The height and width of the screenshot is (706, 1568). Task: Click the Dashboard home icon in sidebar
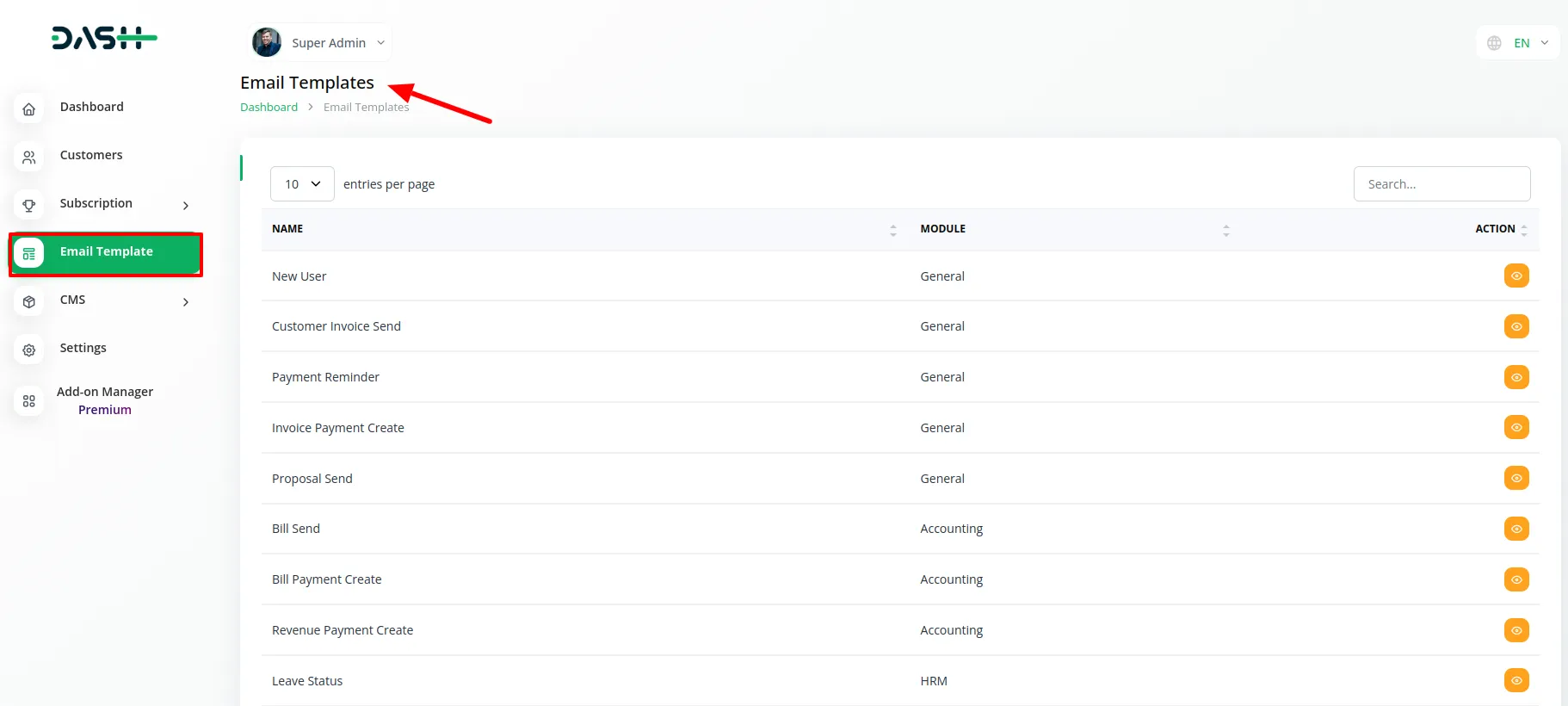(29, 109)
